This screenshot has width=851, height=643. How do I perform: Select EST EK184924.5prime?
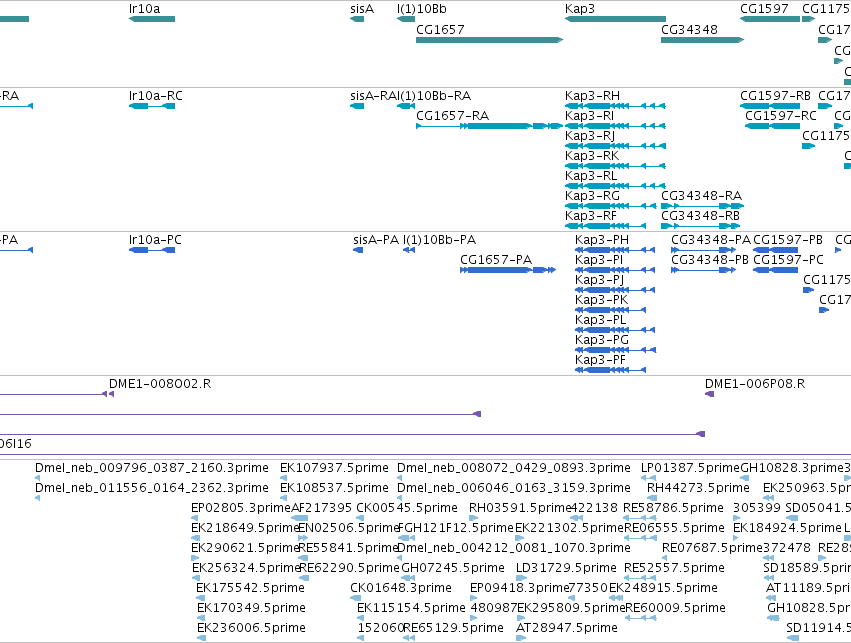(x=736, y=538)
